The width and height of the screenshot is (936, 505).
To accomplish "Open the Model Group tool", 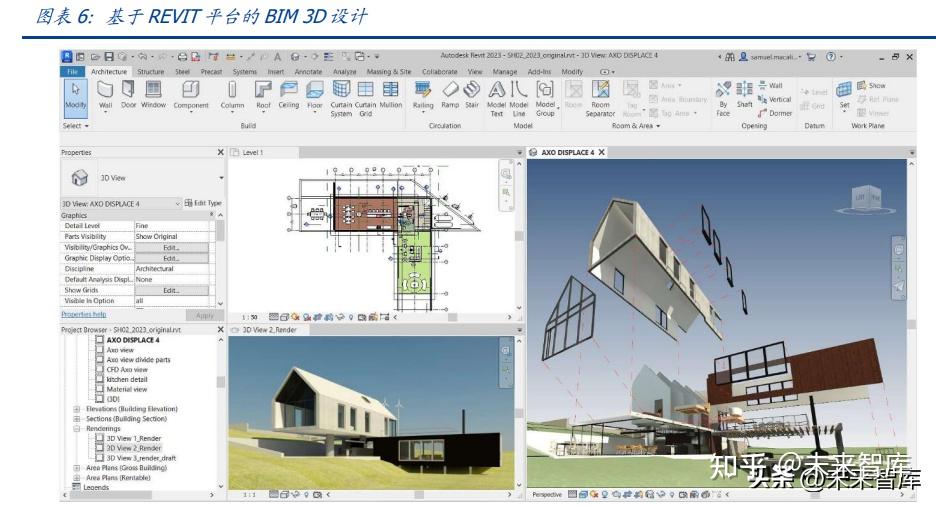I will click(x=545, y=98).
